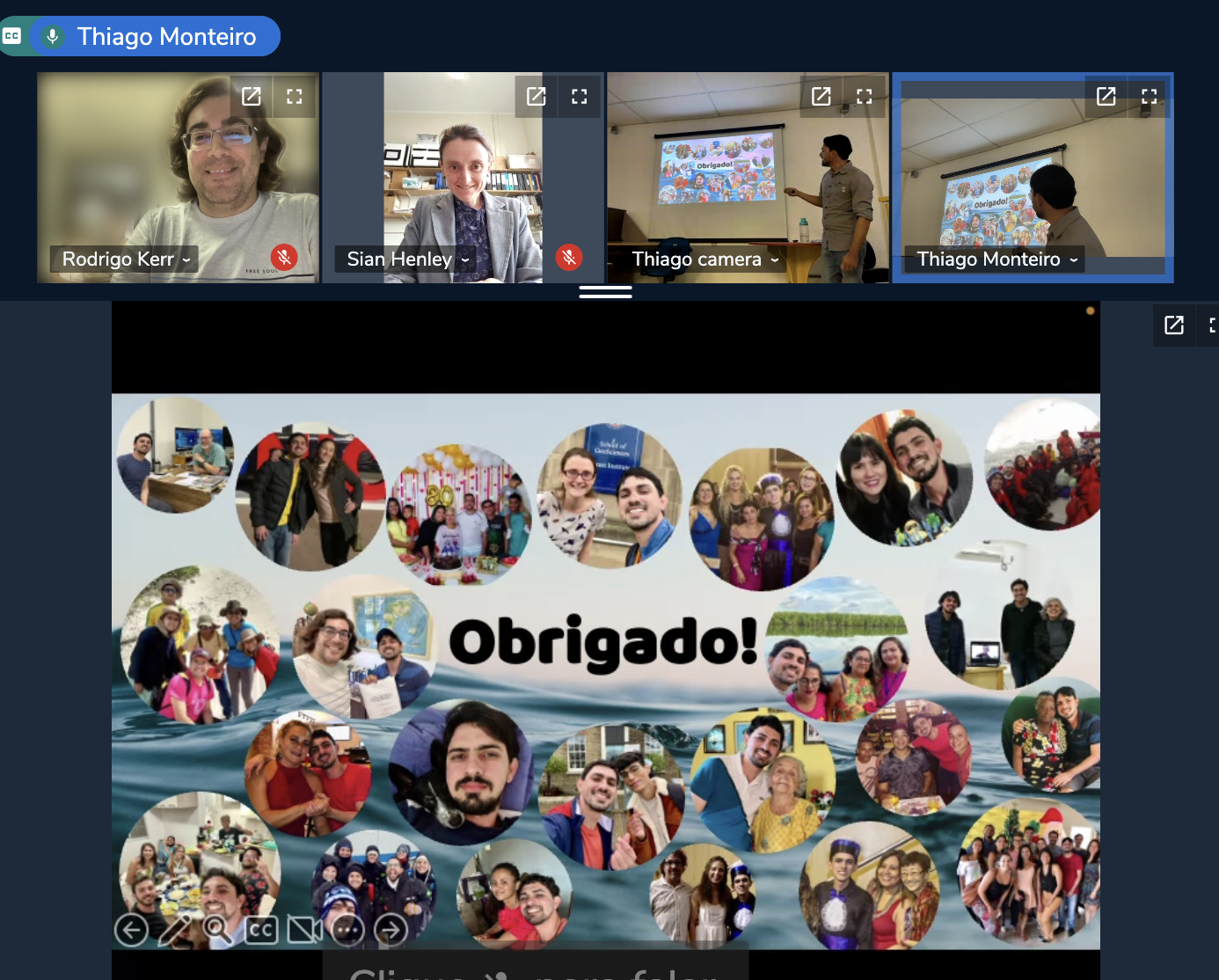The height and width of the screenshot is (980, 1219).
Task: Click the microphone icon beside Thiago Monteiro speaker label
Action: coord(53,36)
